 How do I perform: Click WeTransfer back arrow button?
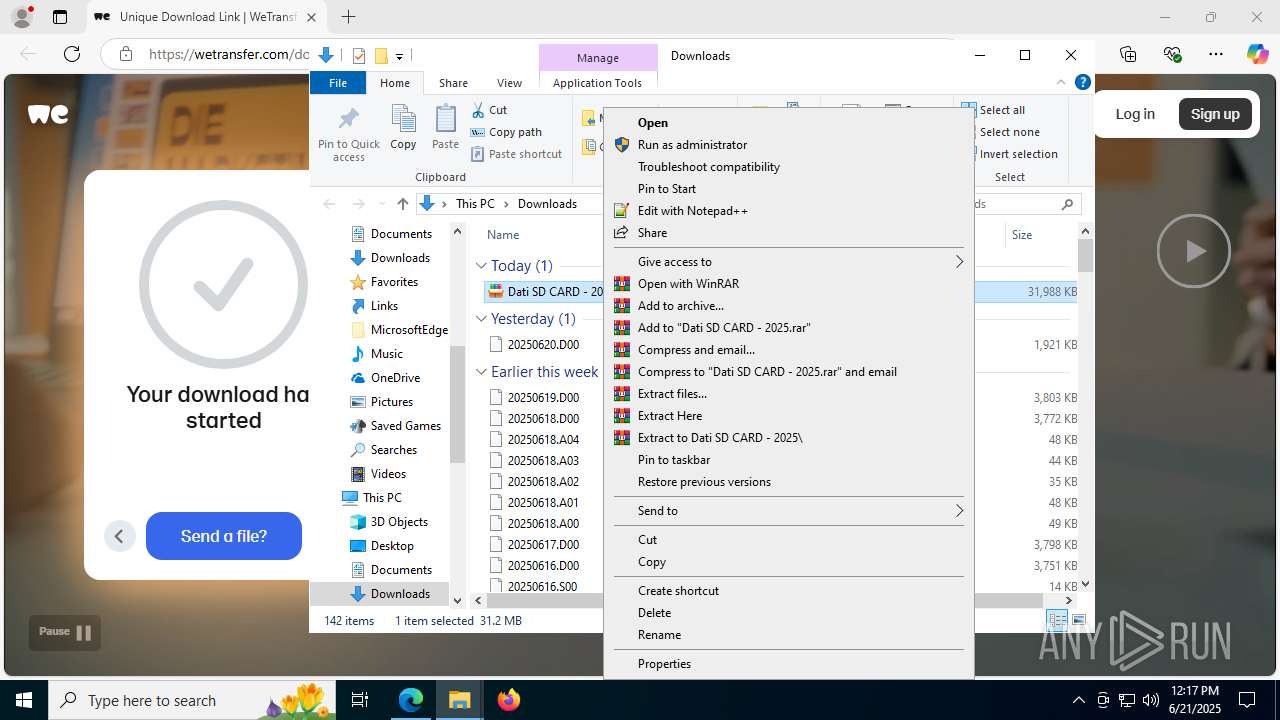[x=119, y=536]
